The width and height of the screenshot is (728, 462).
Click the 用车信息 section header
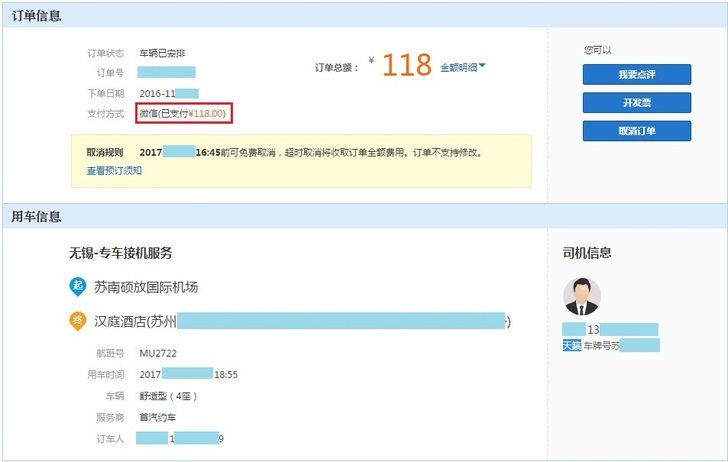coord(36,217)
